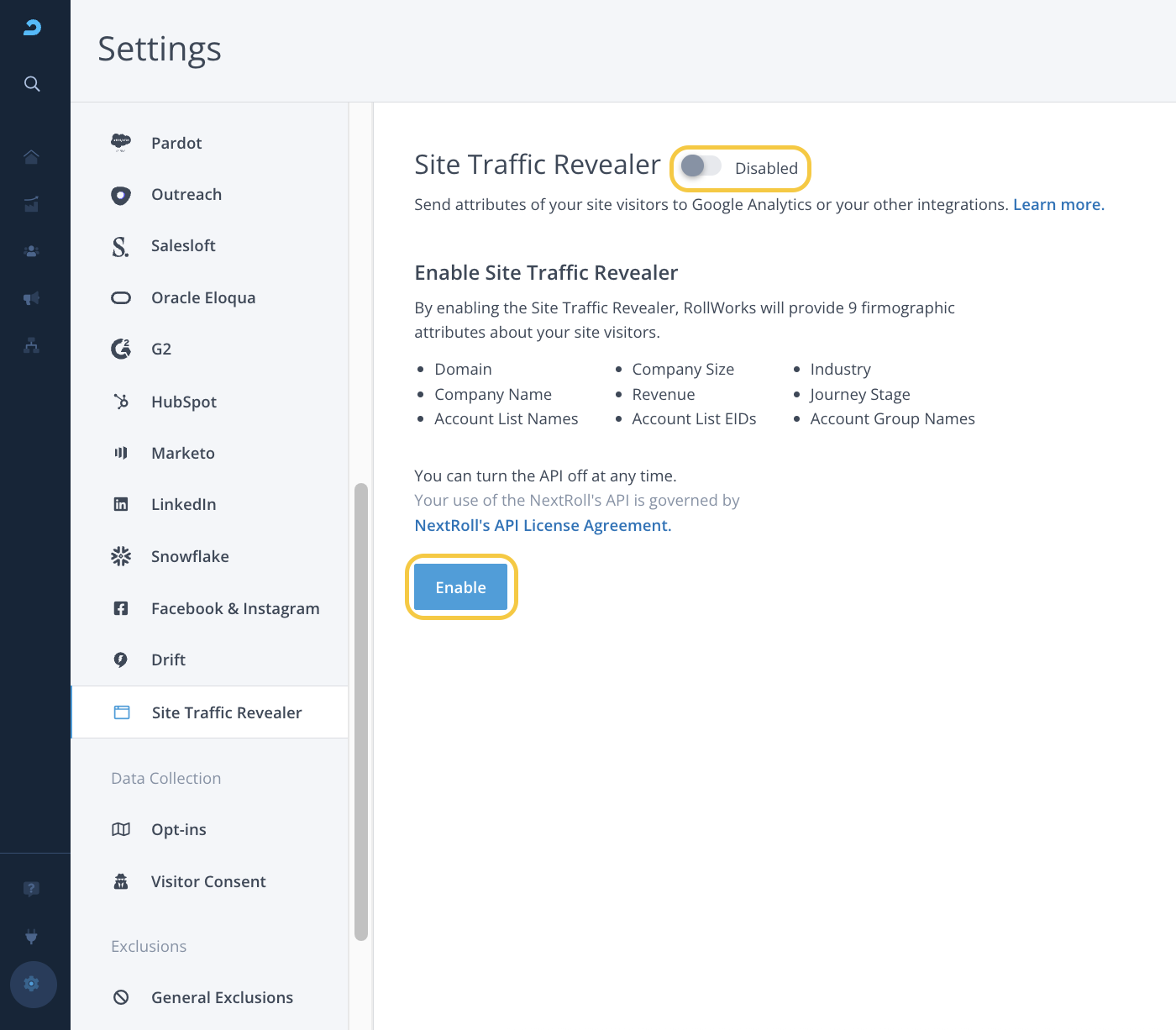
Task: Open the megaphone campaigns icon
Action: point(32,298)
